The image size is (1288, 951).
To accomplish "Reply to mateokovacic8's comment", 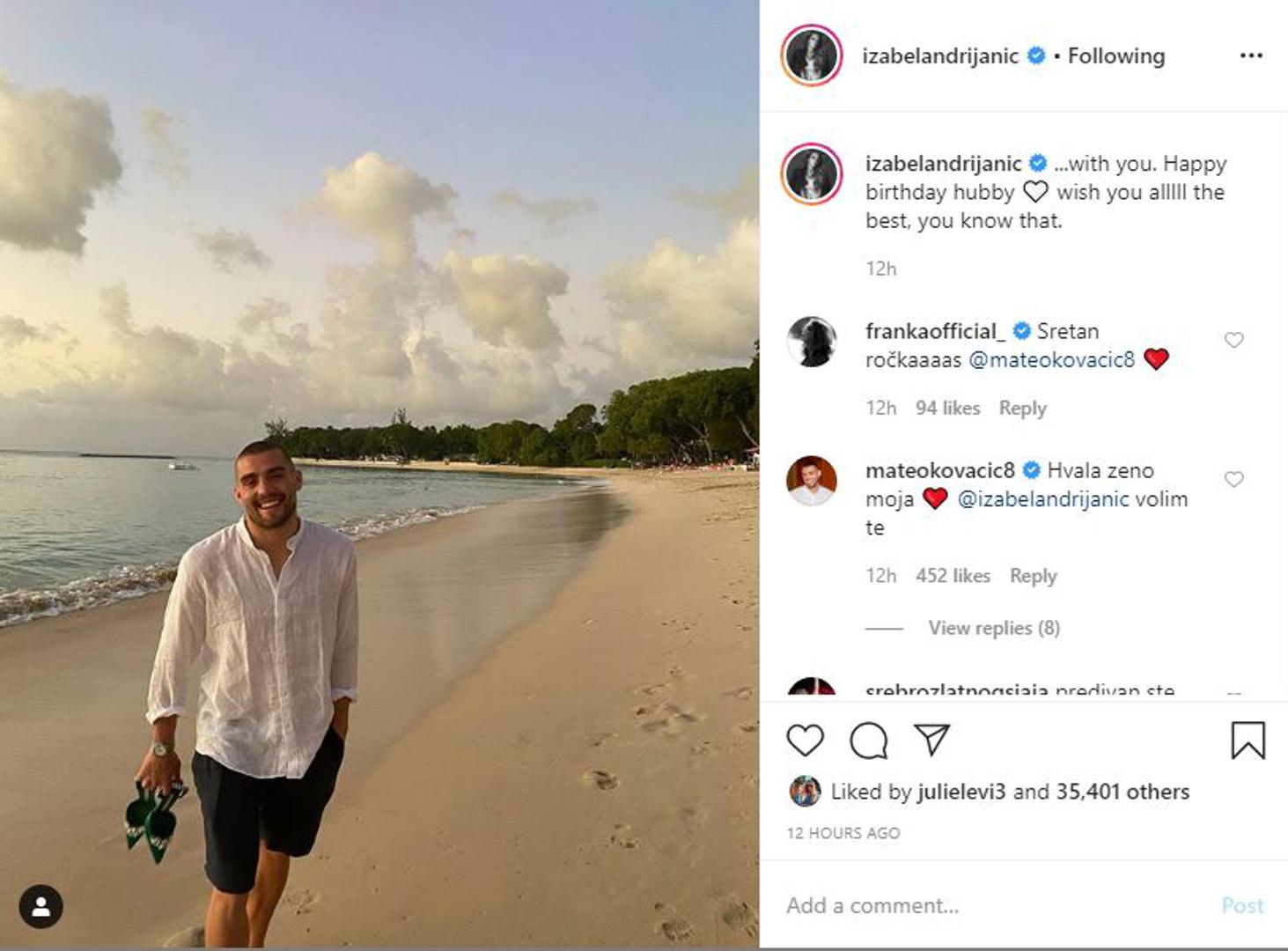I will [x=1033, y=576].
